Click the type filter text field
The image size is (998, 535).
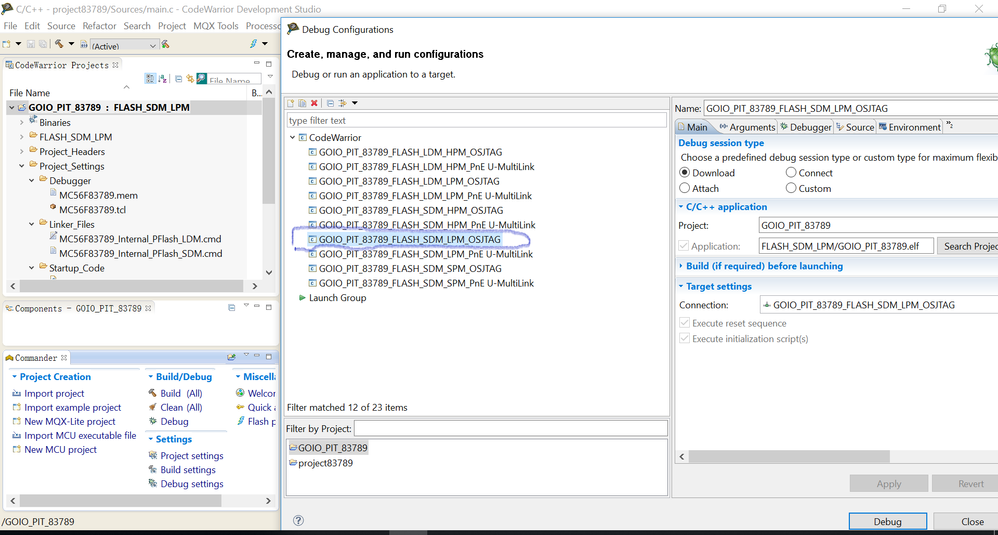[476, 120]
